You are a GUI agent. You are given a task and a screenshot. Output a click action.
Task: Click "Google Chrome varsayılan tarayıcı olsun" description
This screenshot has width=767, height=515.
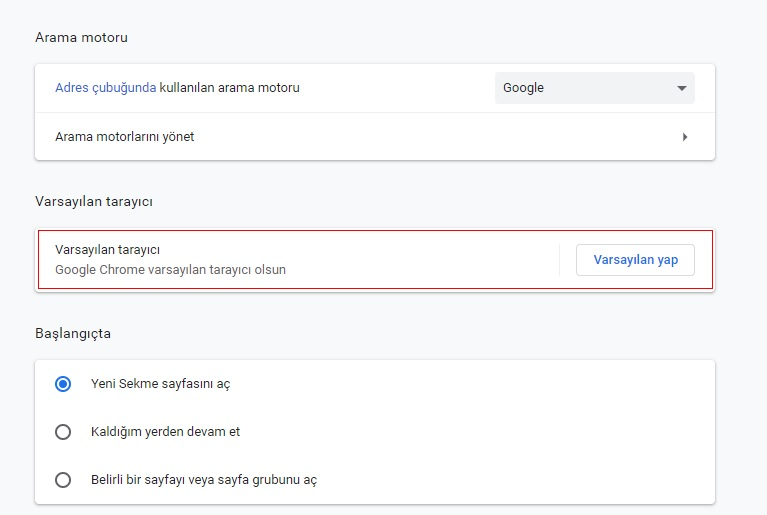click(x=170, y=270)
